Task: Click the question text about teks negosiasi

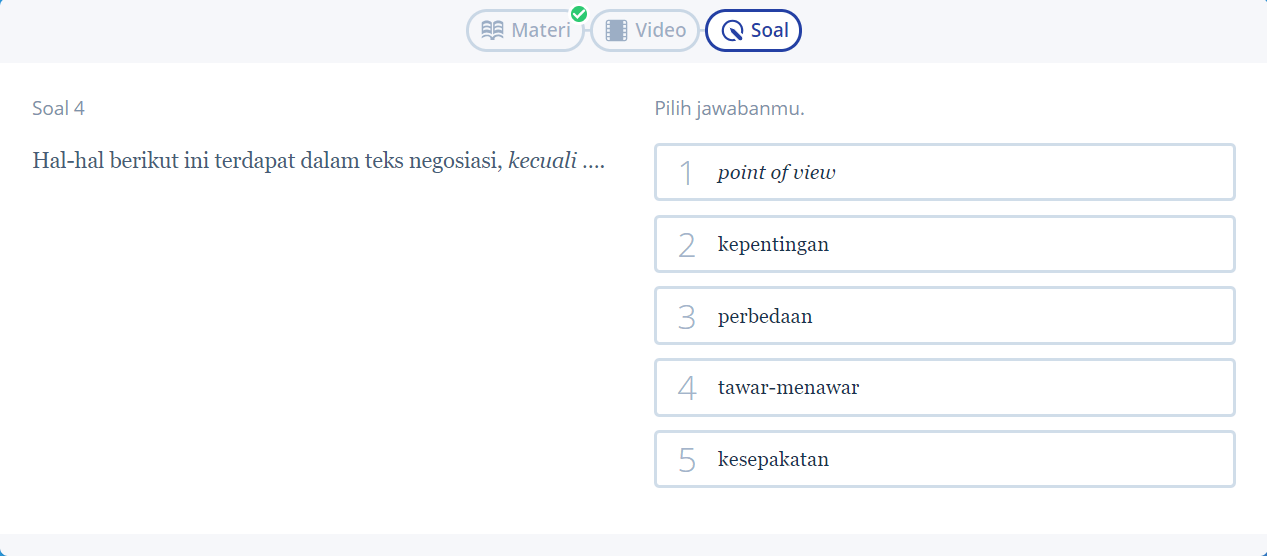Action: click(318, 161)
